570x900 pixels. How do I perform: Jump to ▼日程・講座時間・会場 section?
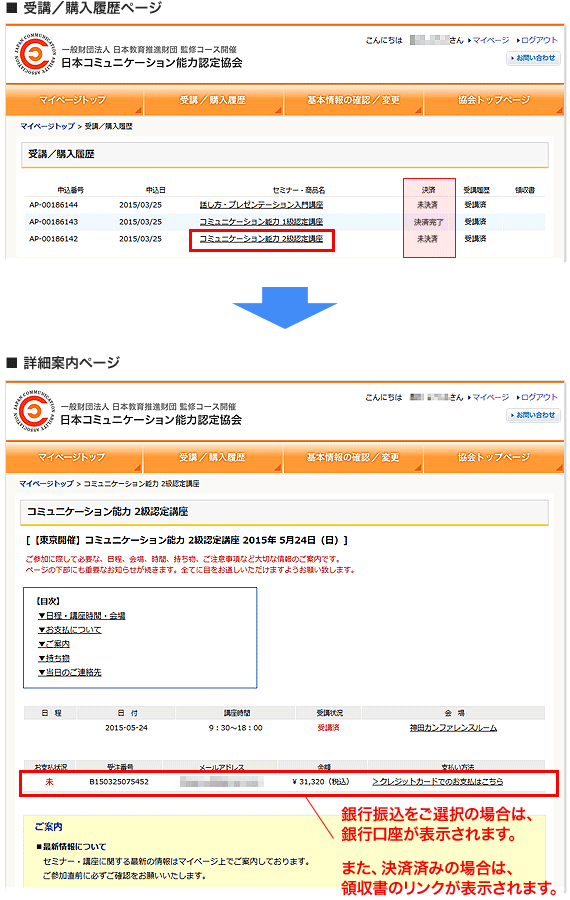(x=82, y=616)
